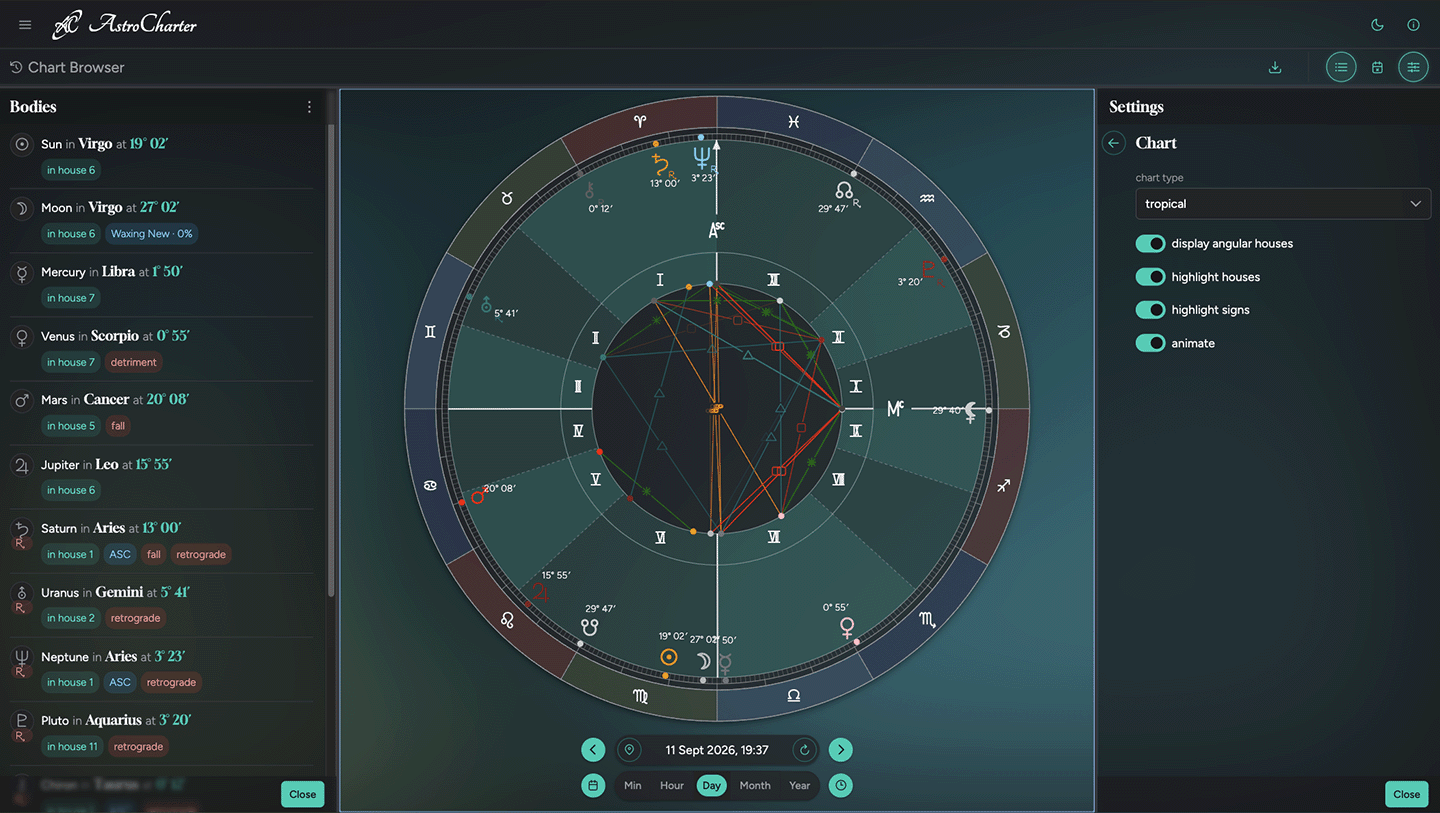Click the Bodies panel scrollbar

(x=331, y=360)
